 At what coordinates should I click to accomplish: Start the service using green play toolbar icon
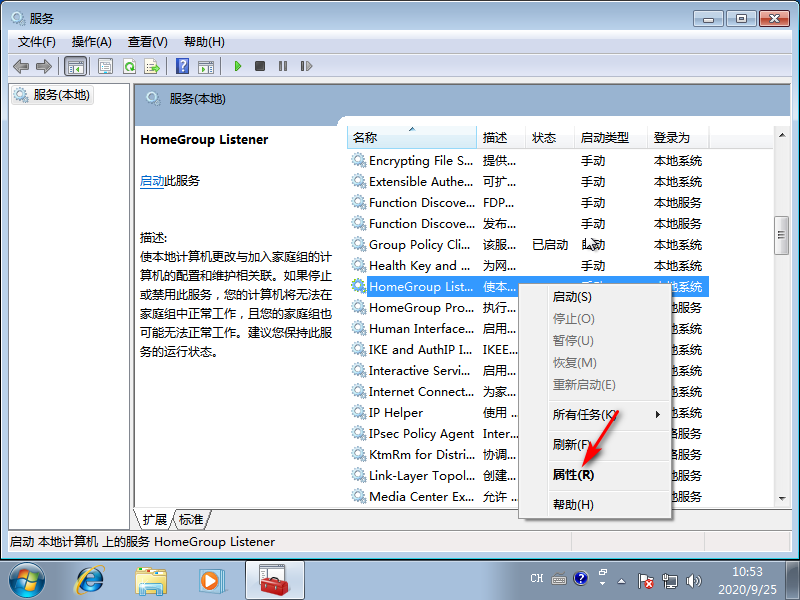(238, 67)
